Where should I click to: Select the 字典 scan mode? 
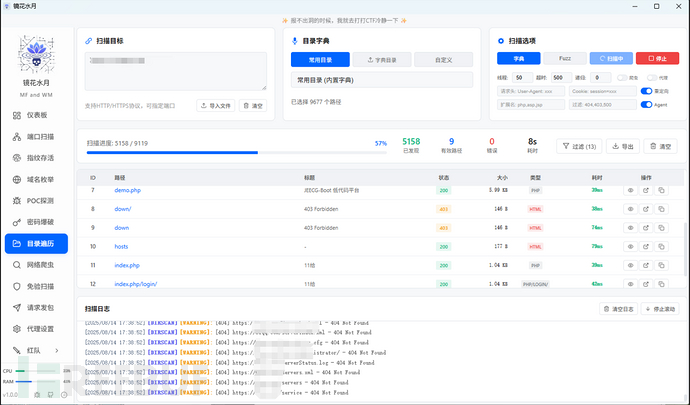pos(519,59)
